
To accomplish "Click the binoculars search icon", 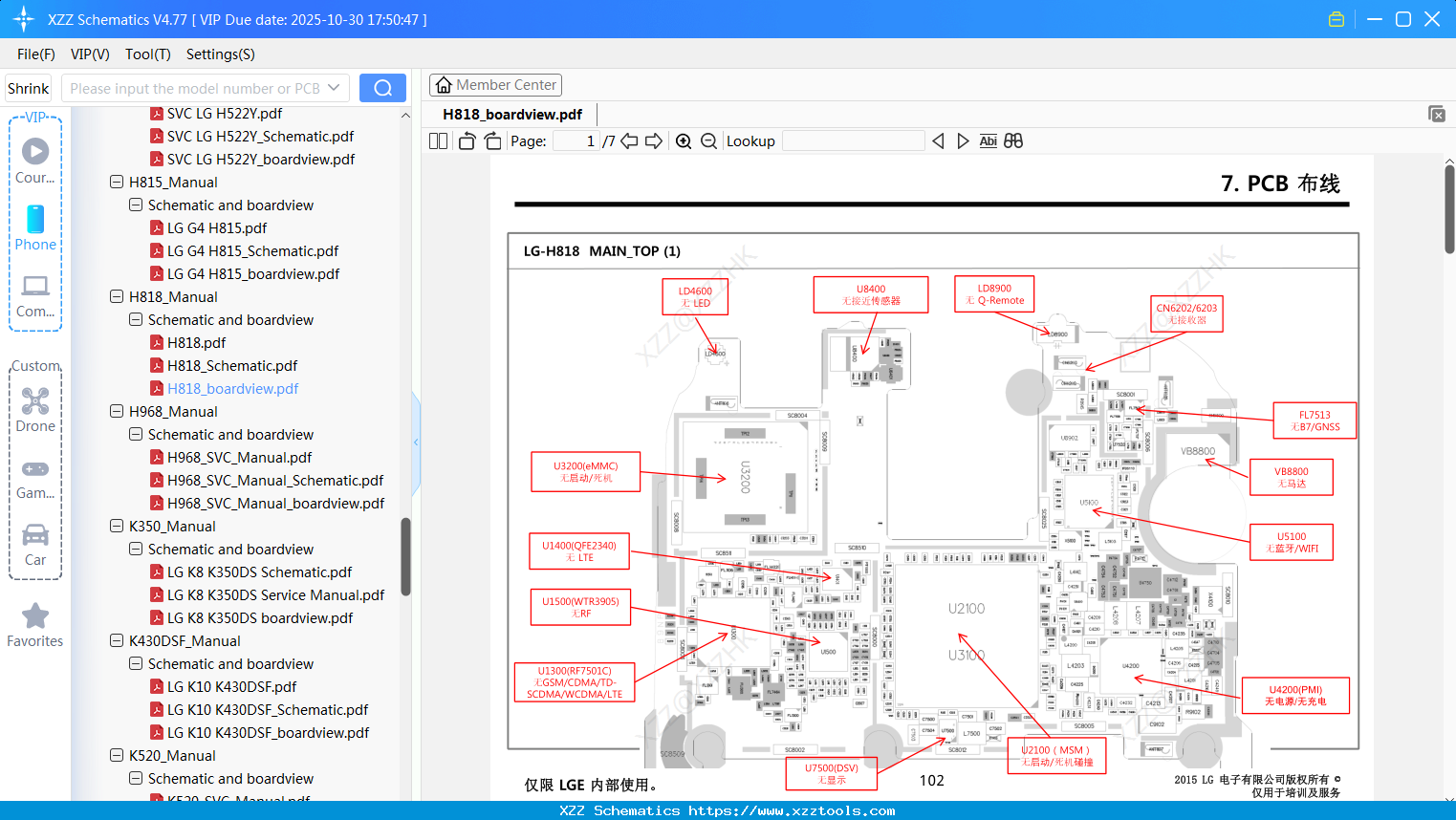I will 1013,141.
